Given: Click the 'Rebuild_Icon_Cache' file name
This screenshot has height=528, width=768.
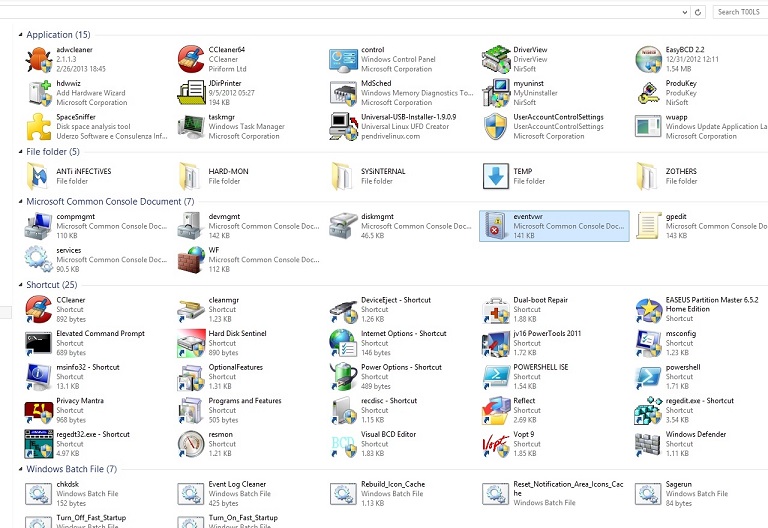Looking at the screenshot, I should point(393,484).
